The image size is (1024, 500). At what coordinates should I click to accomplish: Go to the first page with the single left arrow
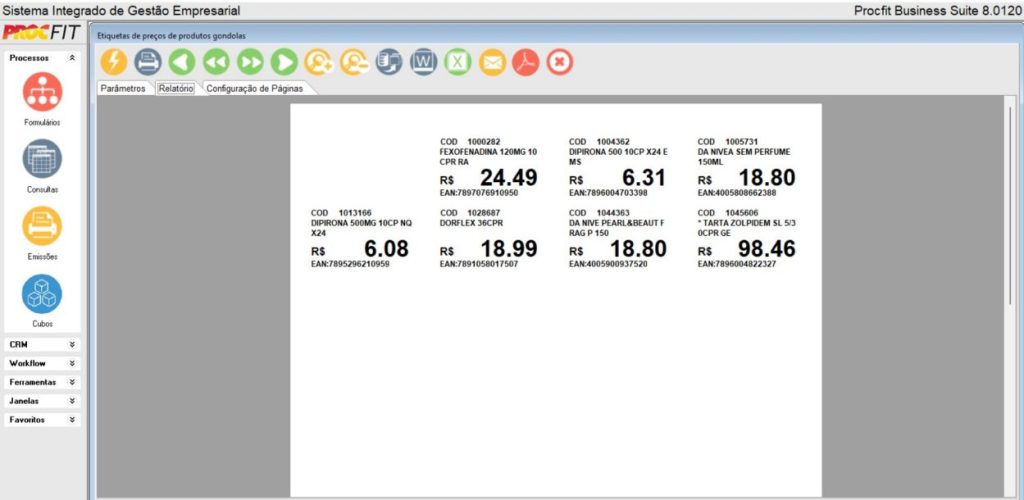click(182, 62)
